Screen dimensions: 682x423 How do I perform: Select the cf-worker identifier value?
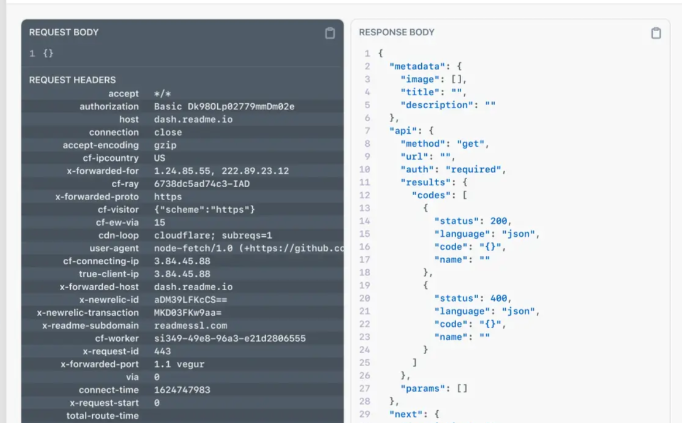(230, 339)
